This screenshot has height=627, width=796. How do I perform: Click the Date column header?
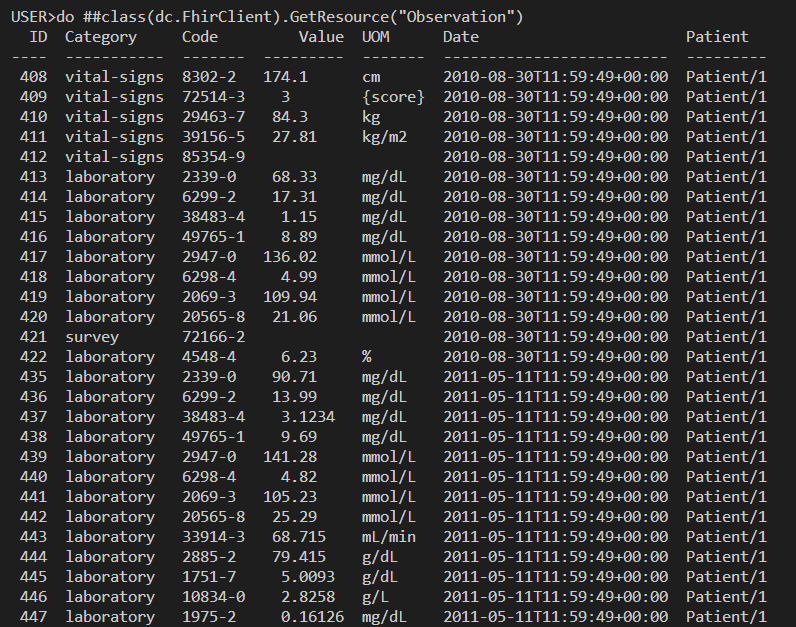(x=460, y=37)
